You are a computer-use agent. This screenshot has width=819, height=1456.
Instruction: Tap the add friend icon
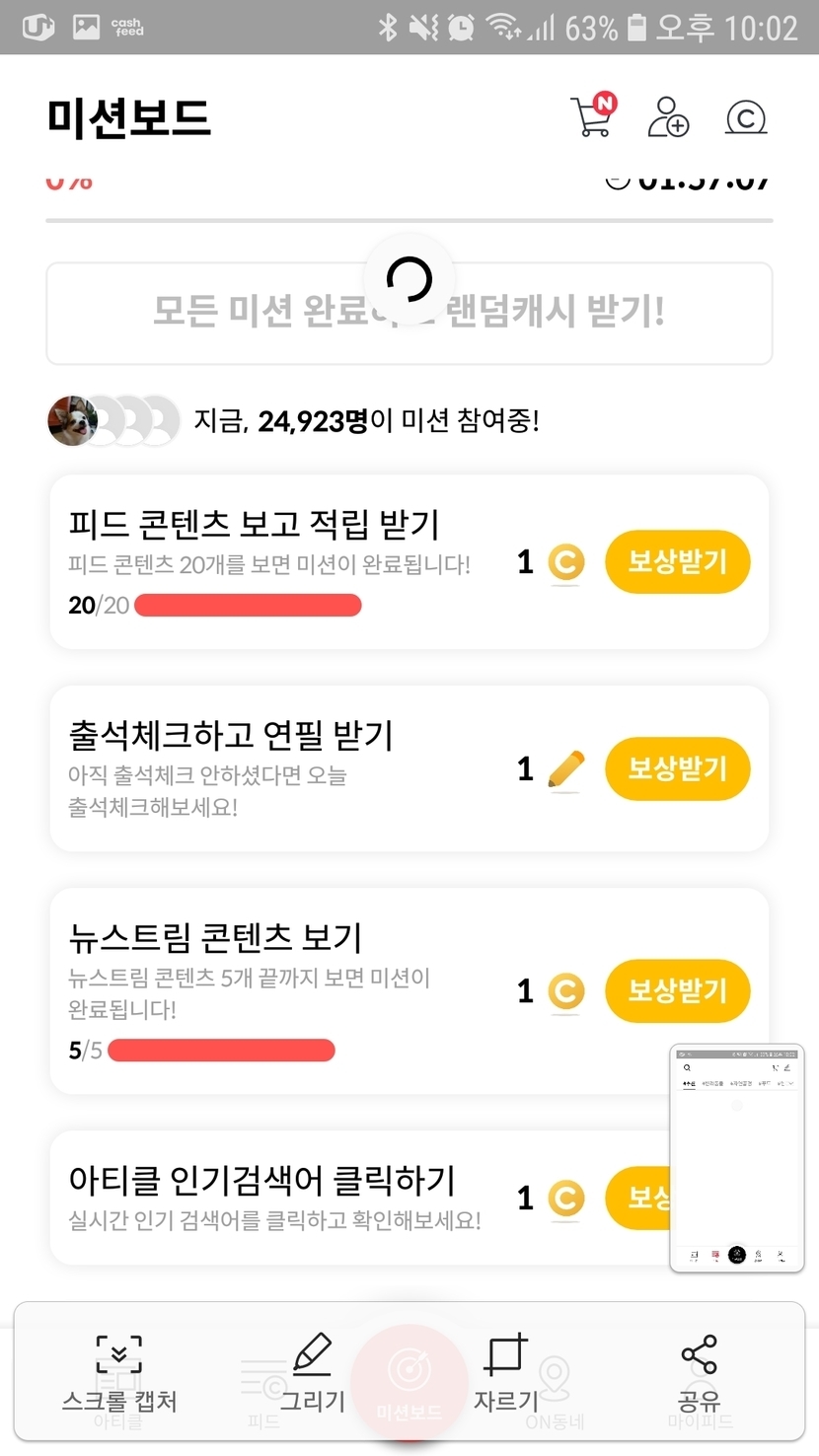click(x=668, y=117)
